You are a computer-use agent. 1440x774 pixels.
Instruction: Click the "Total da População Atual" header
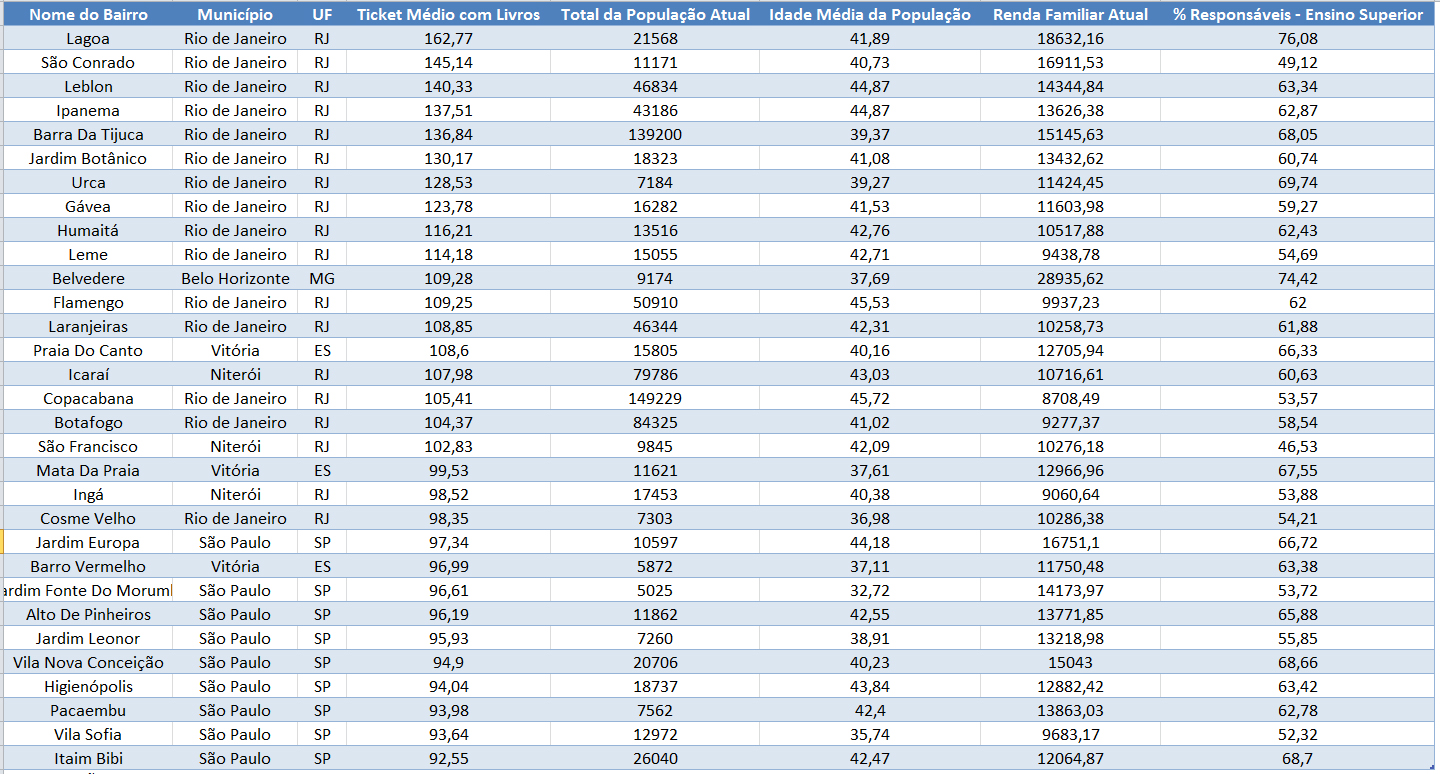[655, 14]
